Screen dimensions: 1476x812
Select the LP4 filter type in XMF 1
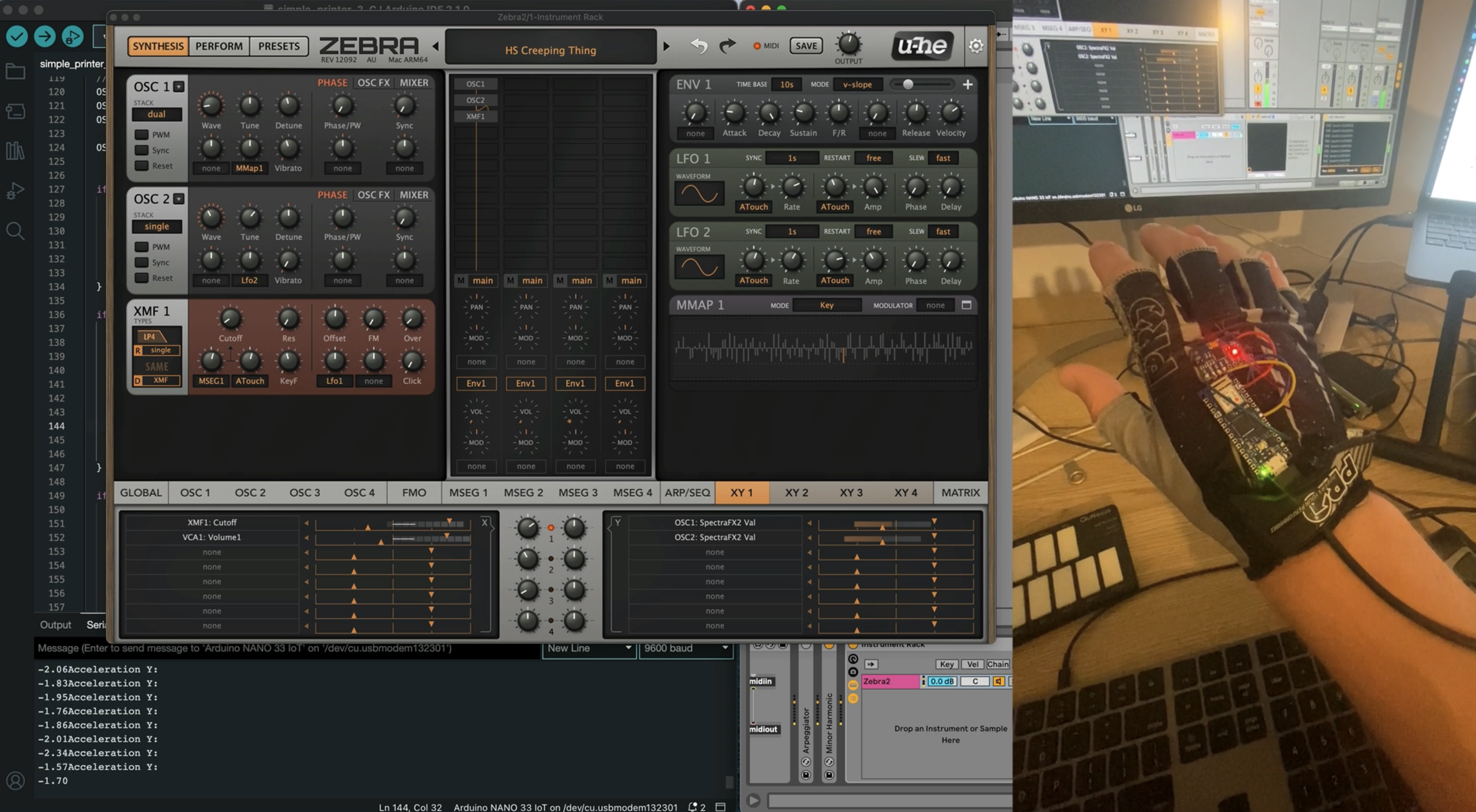tap(152, 336)
